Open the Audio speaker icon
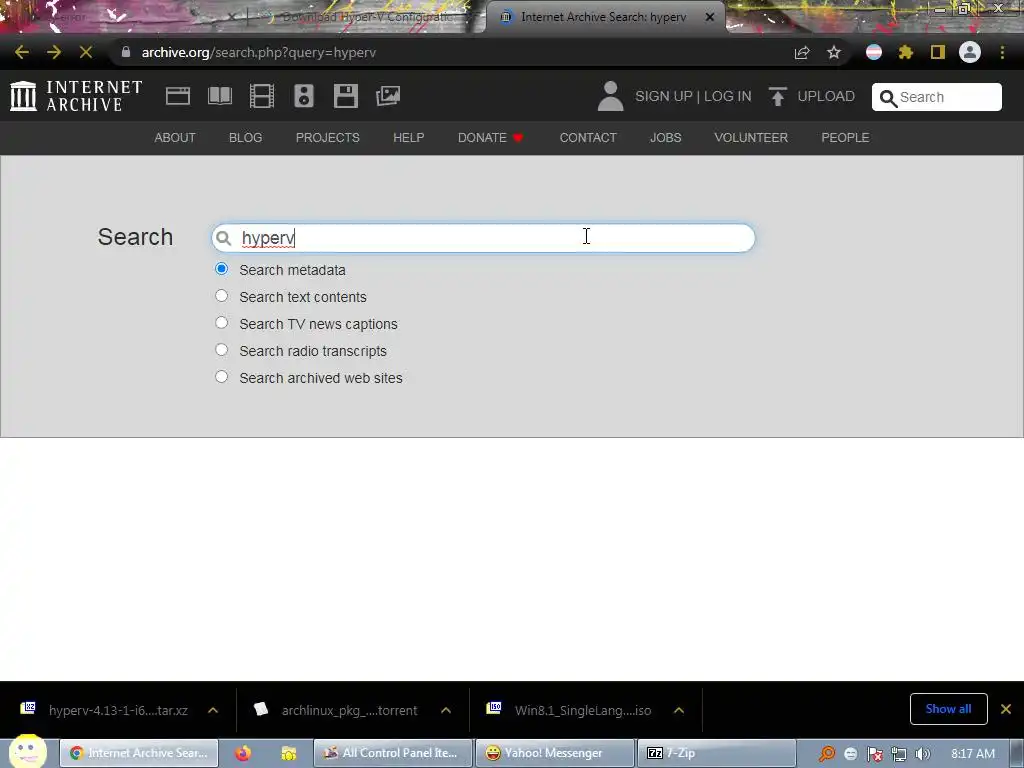Image resolution: width=1024 pixels, height=768 pixels. tap(304, 96)
